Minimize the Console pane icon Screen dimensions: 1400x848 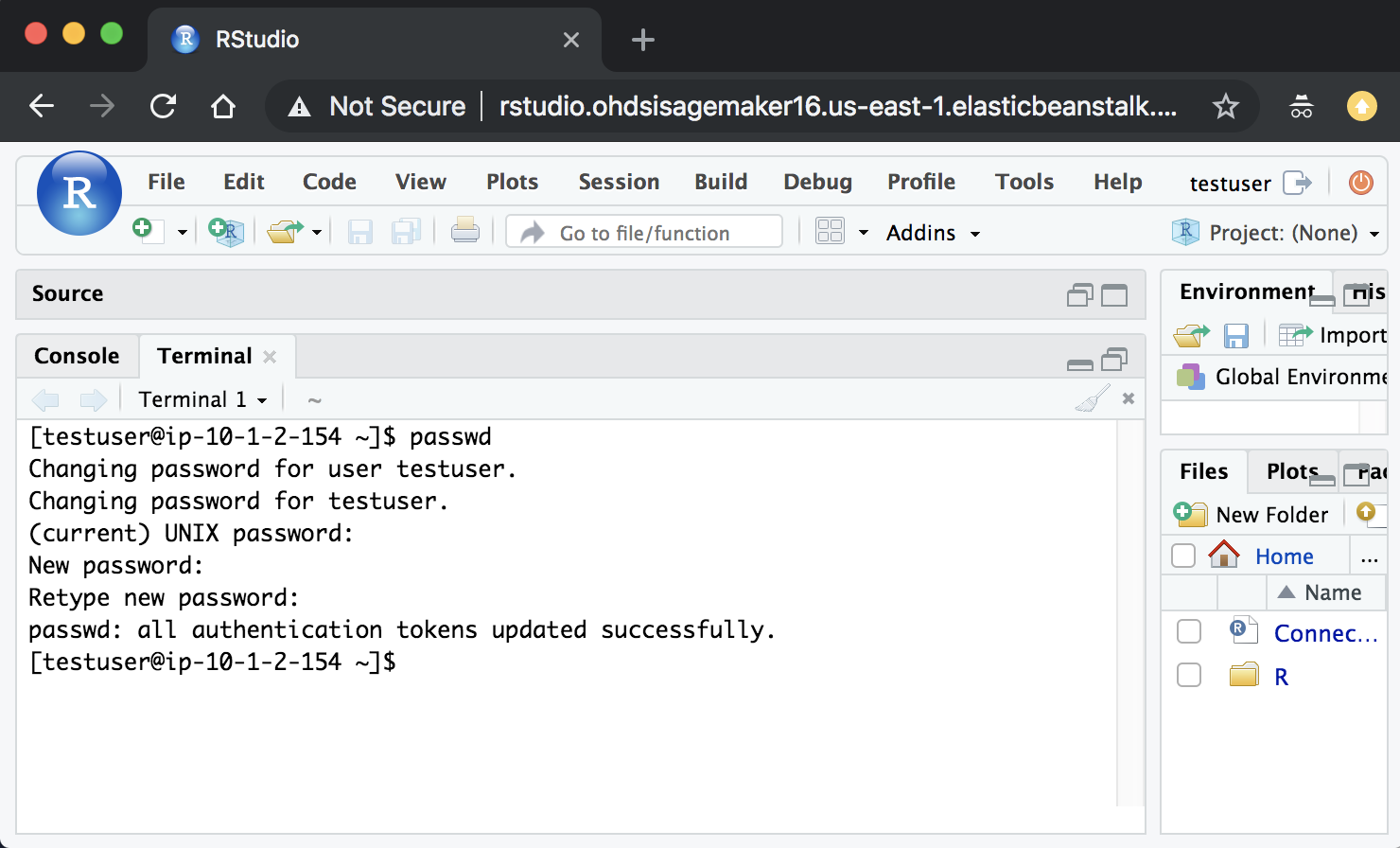pos(1079,364)
